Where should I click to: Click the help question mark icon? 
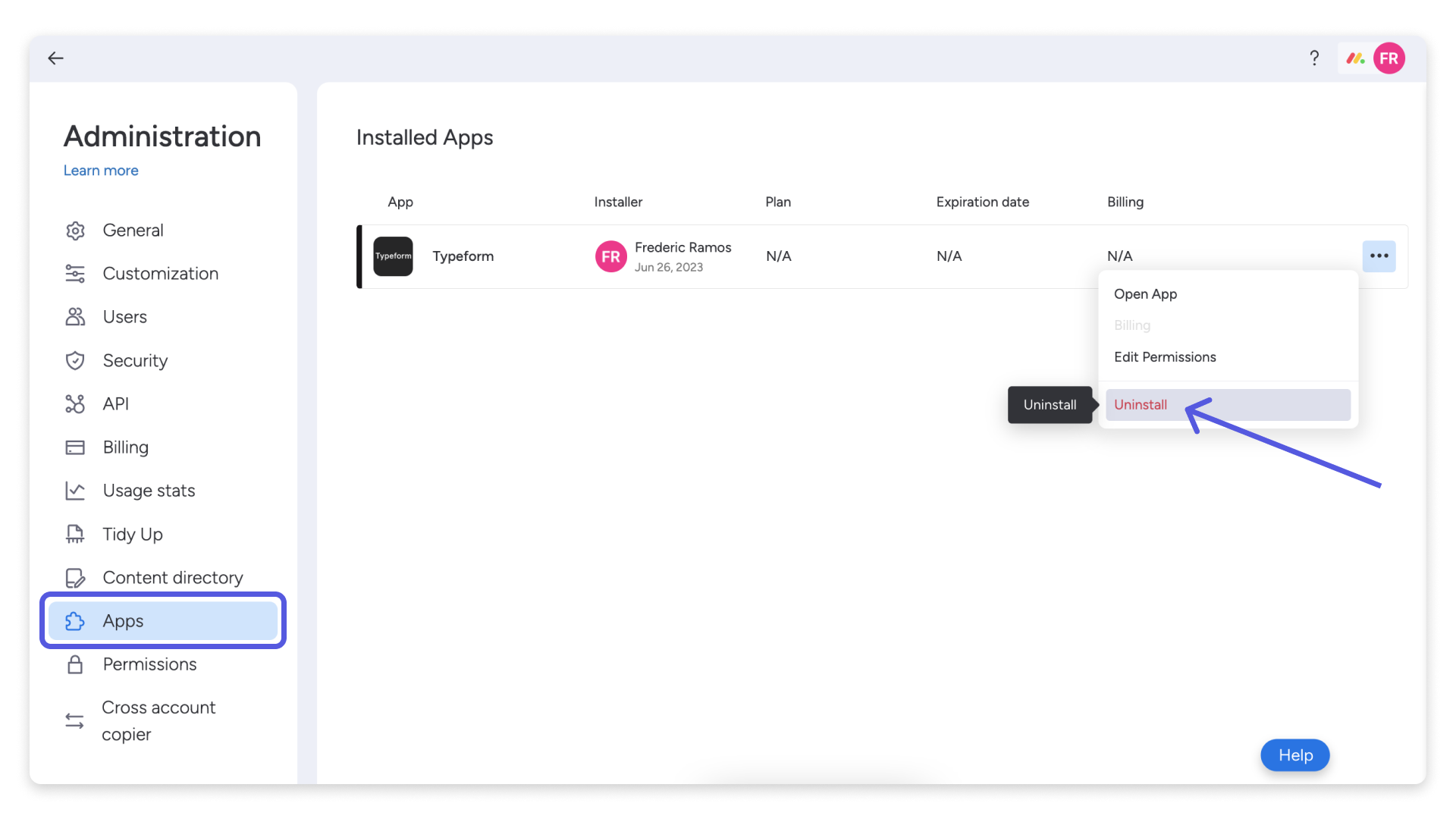[1314, 58]
